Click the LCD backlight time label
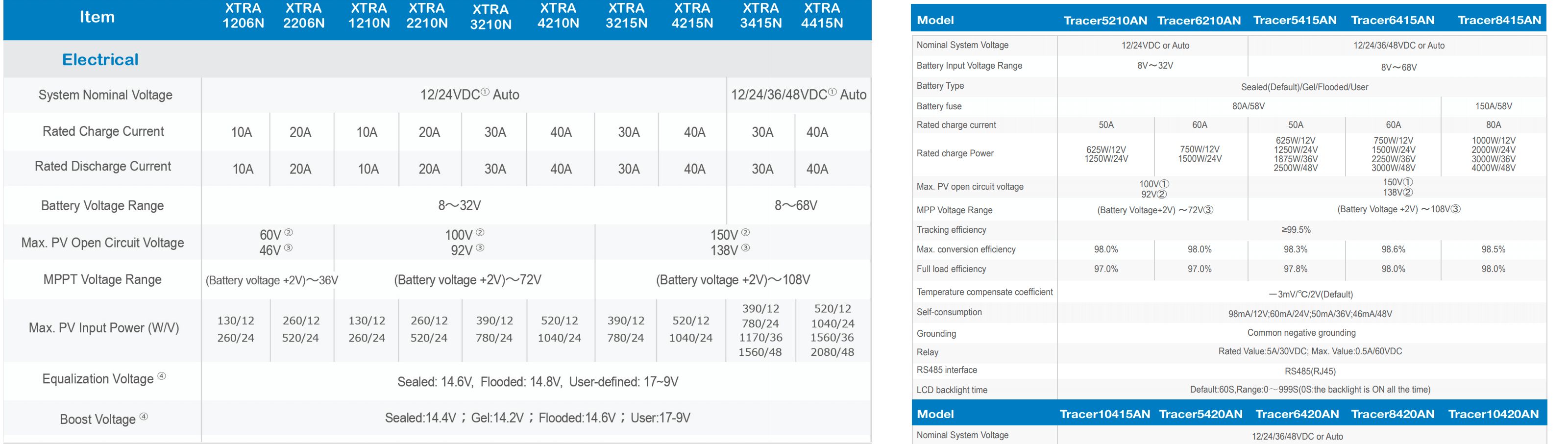Image resolution: width=1568 pixels, height=444 pixels. (952, 390)
